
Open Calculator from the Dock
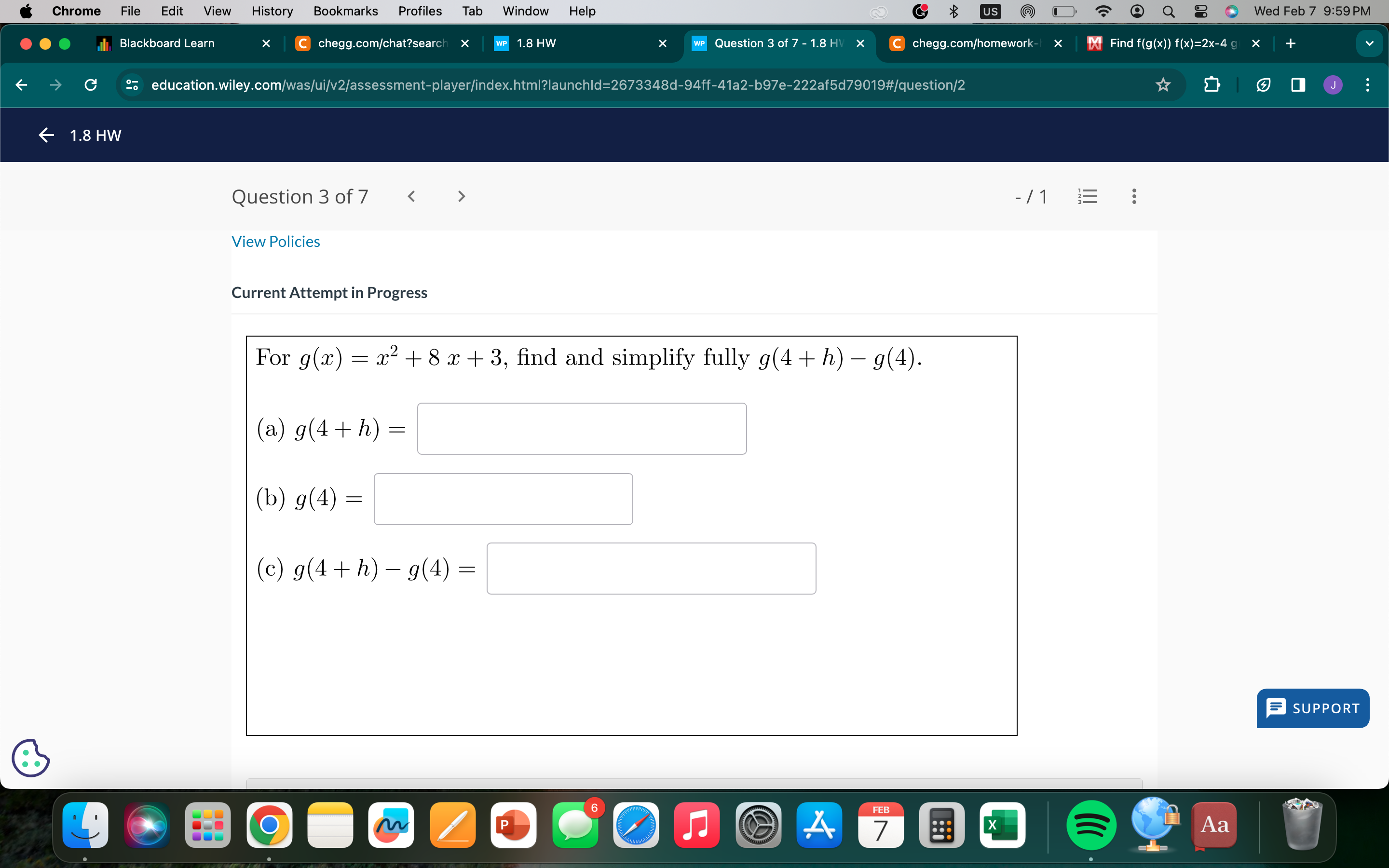coord(941,825)
